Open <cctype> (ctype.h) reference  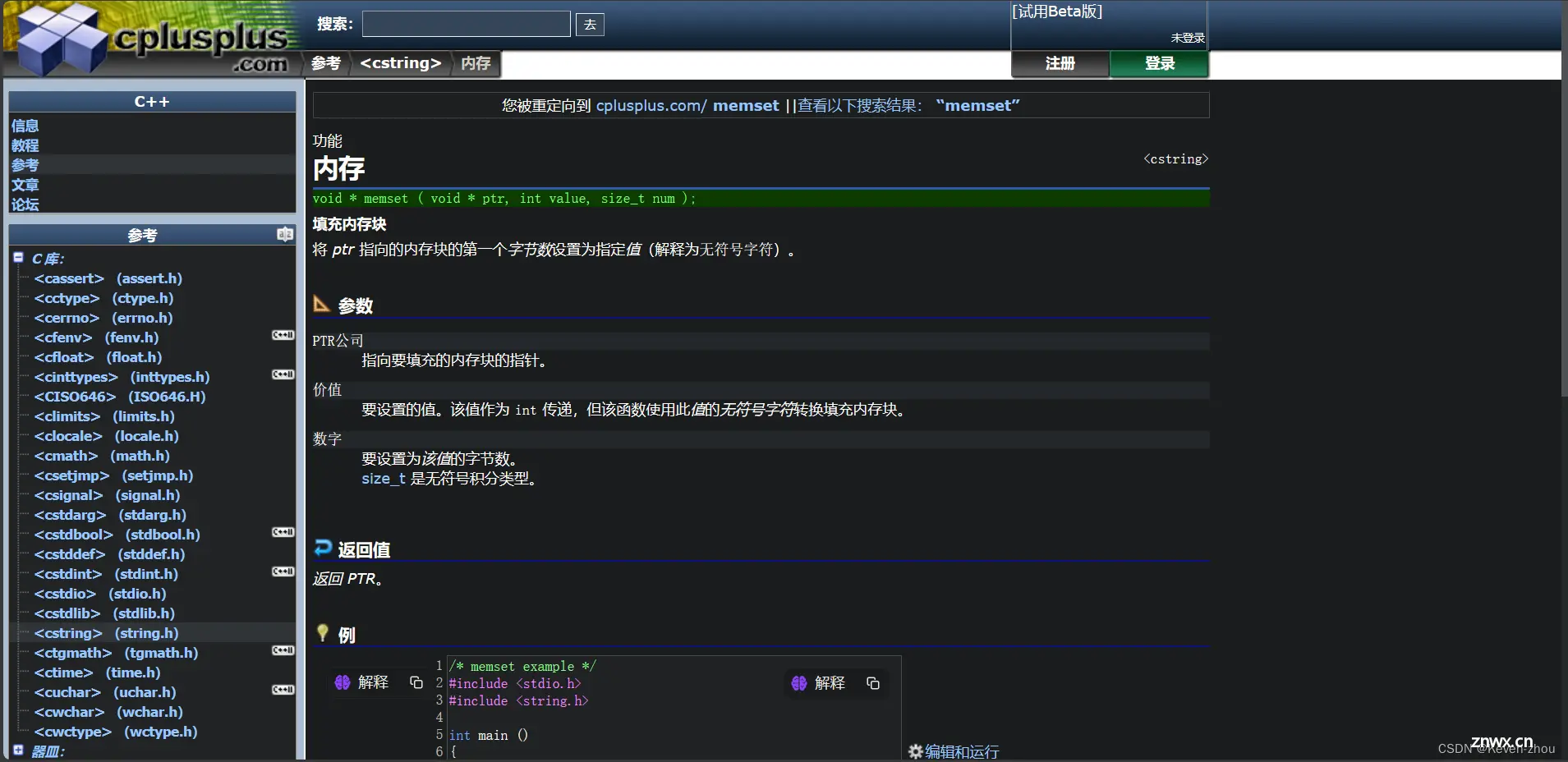tap(103, 298)
